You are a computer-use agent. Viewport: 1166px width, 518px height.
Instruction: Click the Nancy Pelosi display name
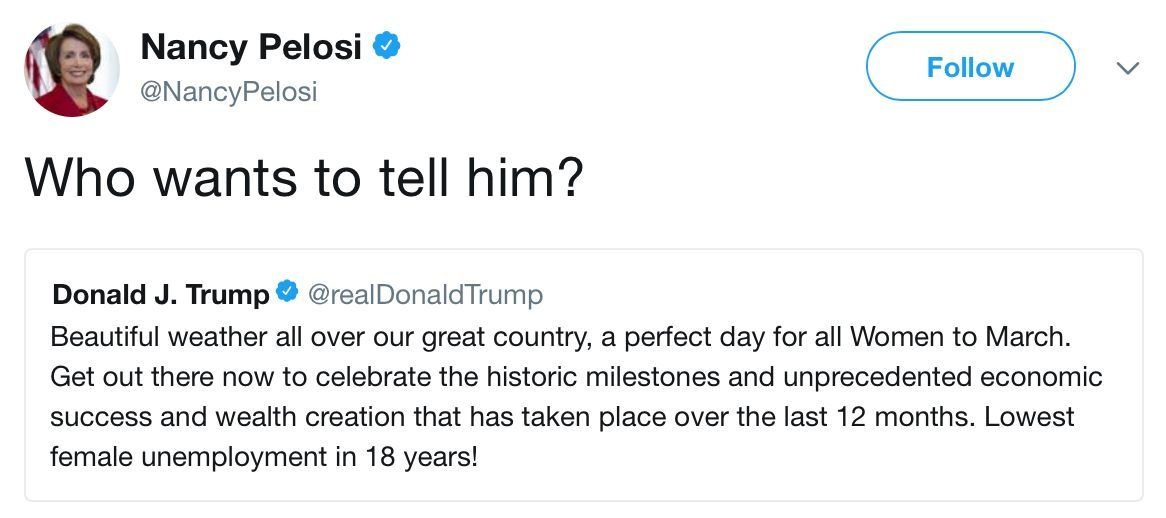pyautogui.click(x=251, y=46)
